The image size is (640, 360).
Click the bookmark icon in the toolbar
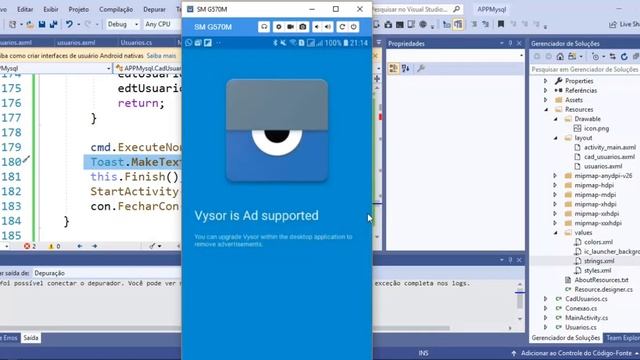click(501, 24)
